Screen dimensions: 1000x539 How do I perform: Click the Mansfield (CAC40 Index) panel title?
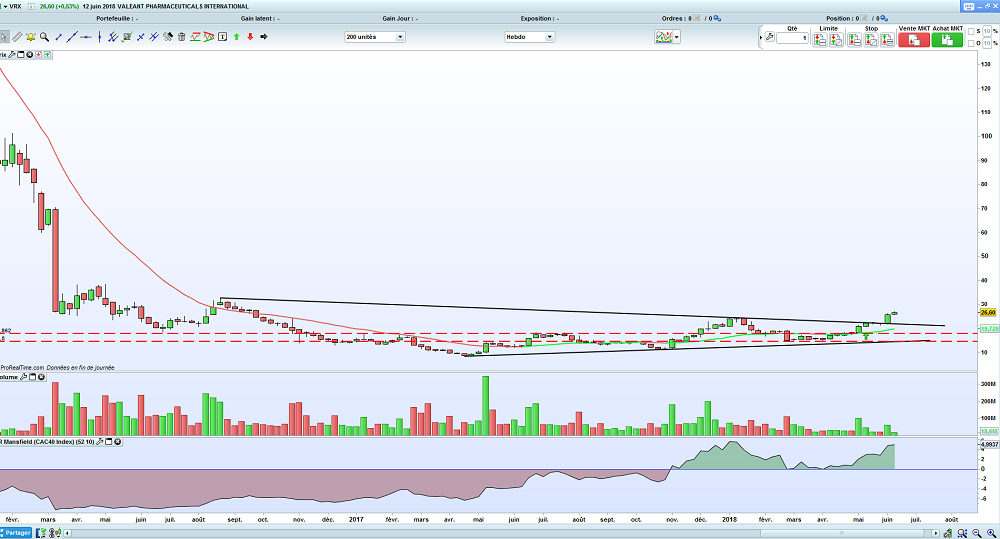pos(48,441)
